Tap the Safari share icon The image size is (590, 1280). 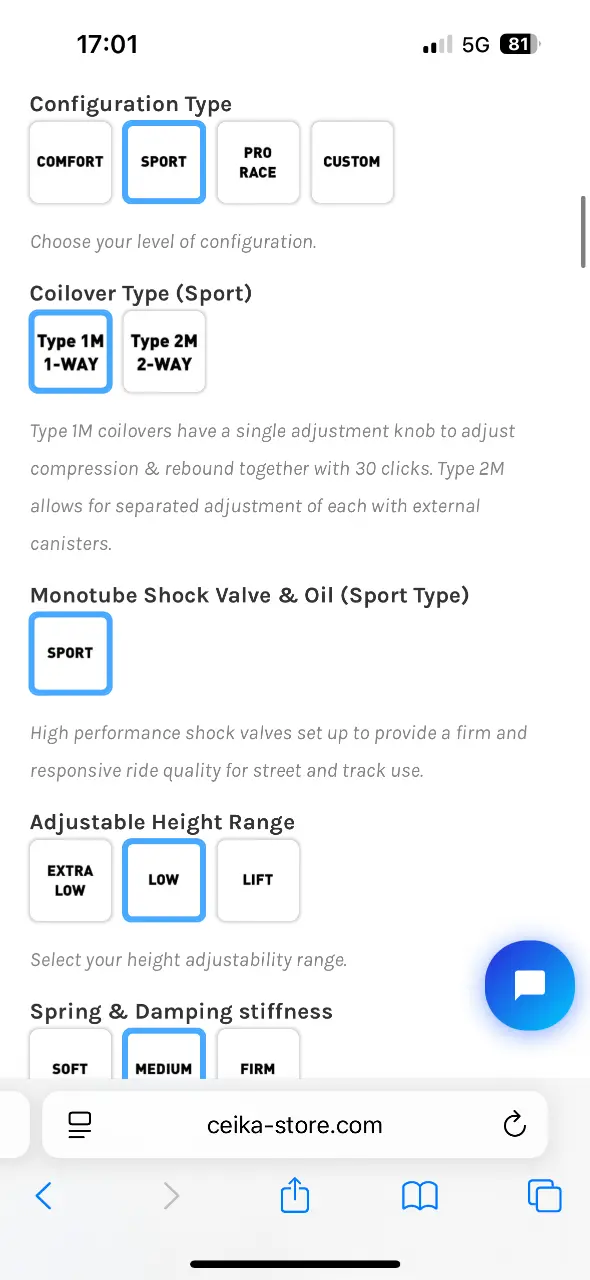[295, 1195]
